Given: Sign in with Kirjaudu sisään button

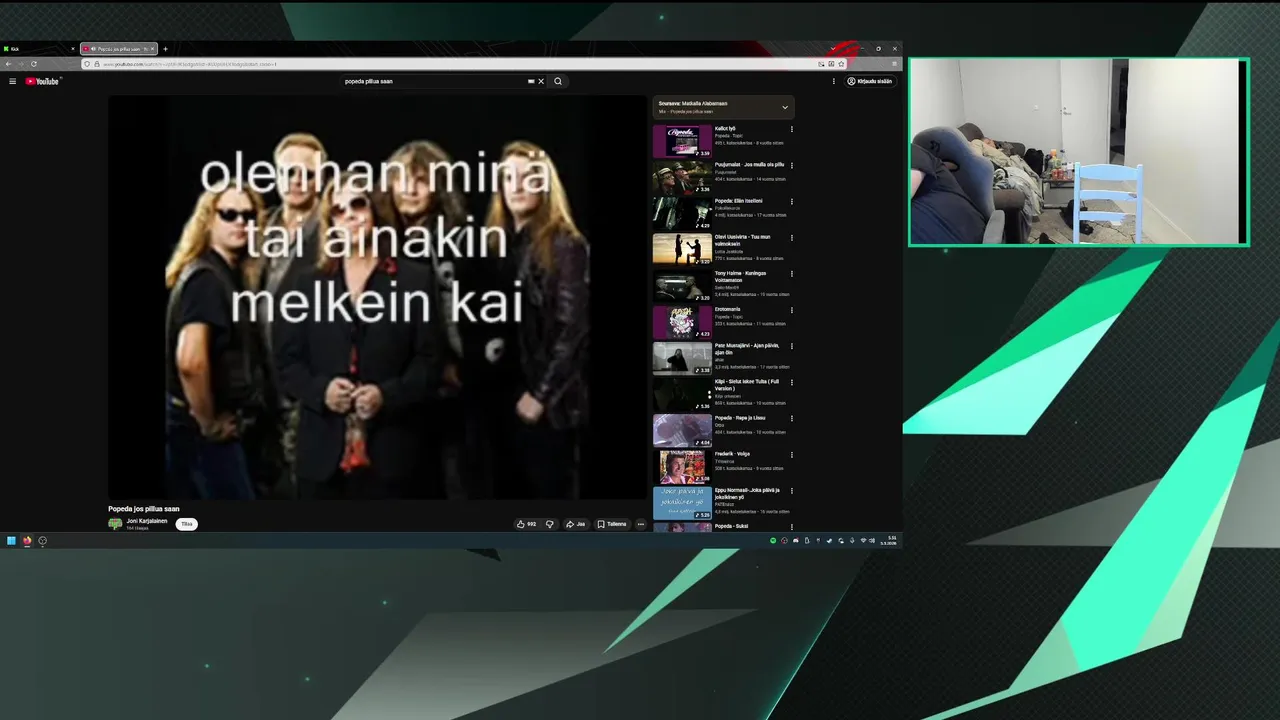Looking at the screenshot, I should pos(870,81).
